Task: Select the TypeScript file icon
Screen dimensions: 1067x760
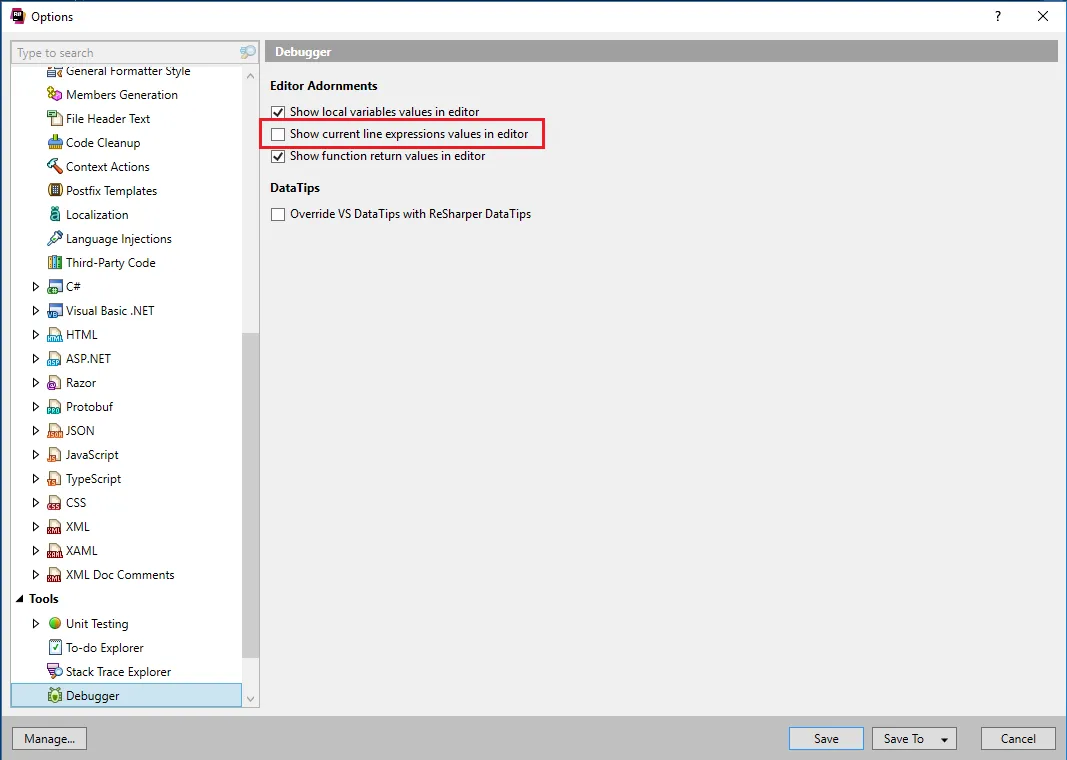Action: point(54,478)
